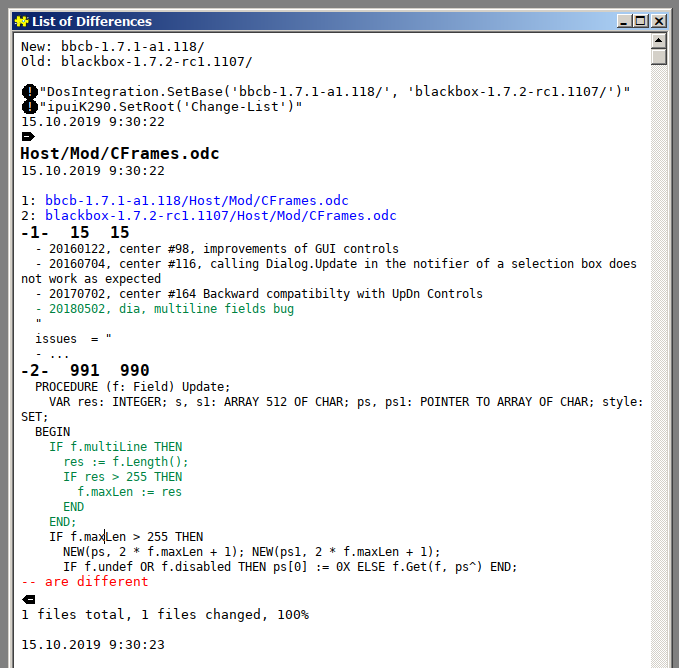Collapse using the left fold arrow near summary
The height and width of the screenshot is (668, 679).
(28, 598)
